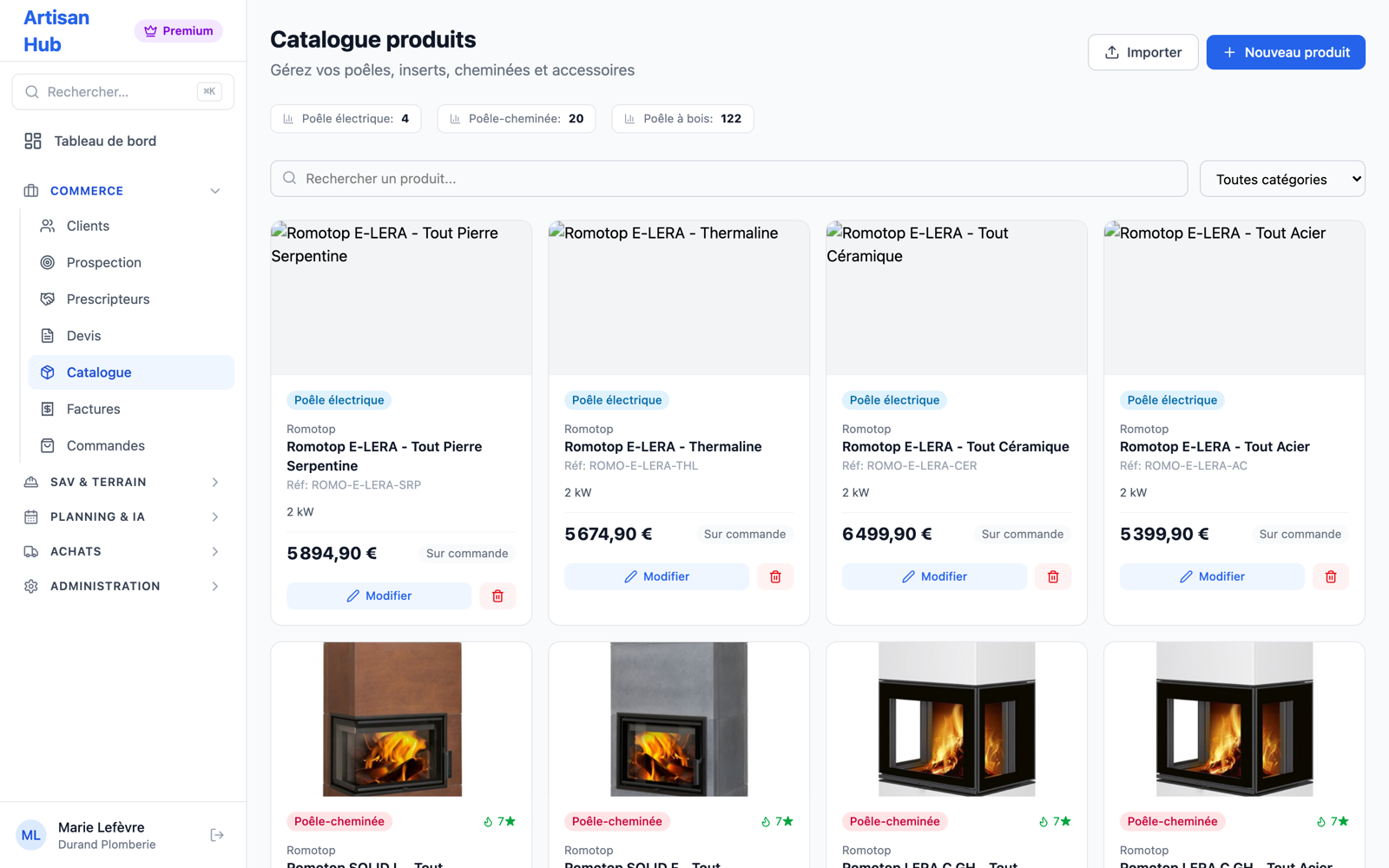Open the LERA C GH Tout Acier image
The width and height of the screenshot is (1389, 868).
(1234, 719)
